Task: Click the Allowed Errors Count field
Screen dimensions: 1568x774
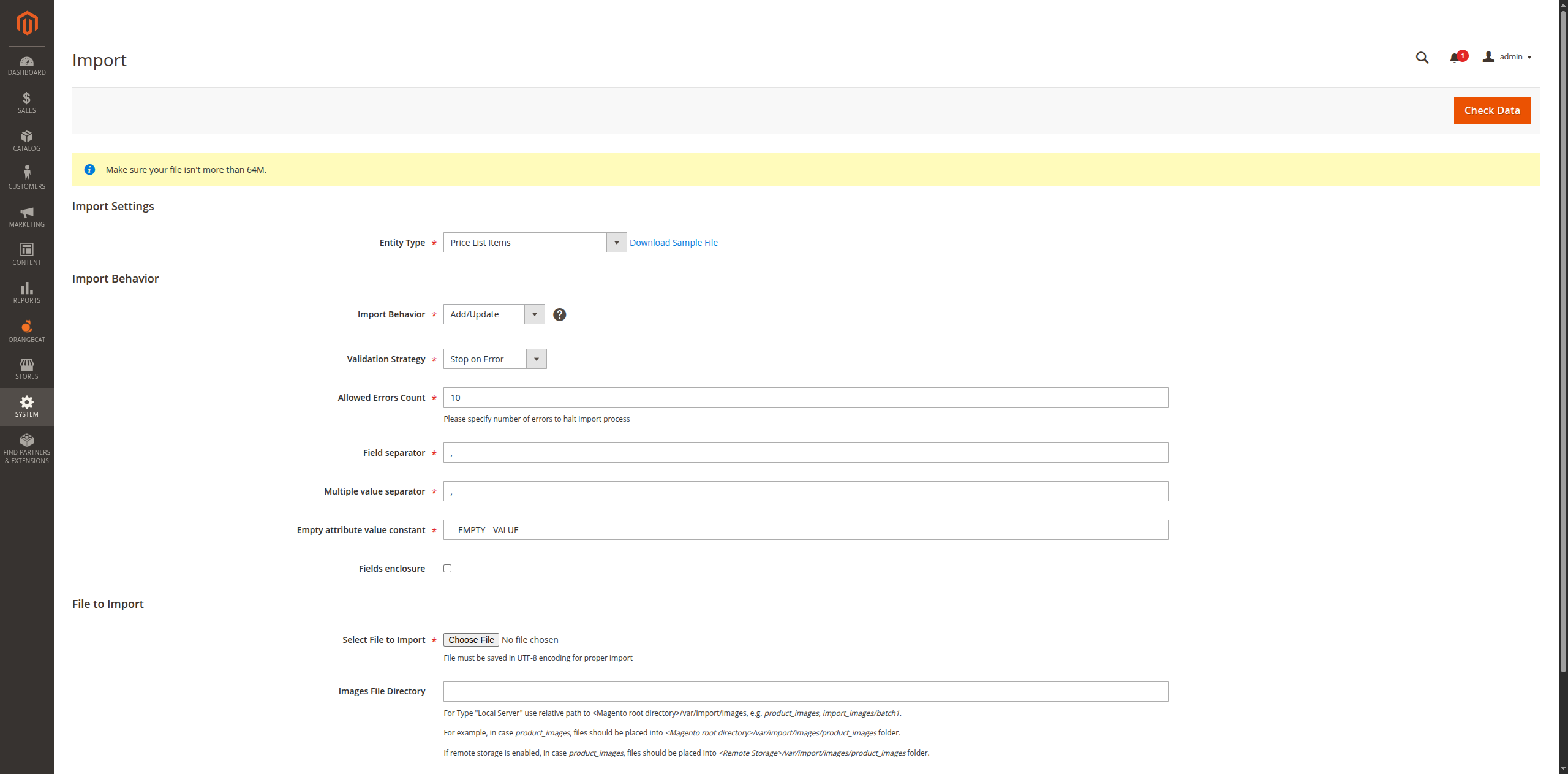Action: tap(805, 397)
